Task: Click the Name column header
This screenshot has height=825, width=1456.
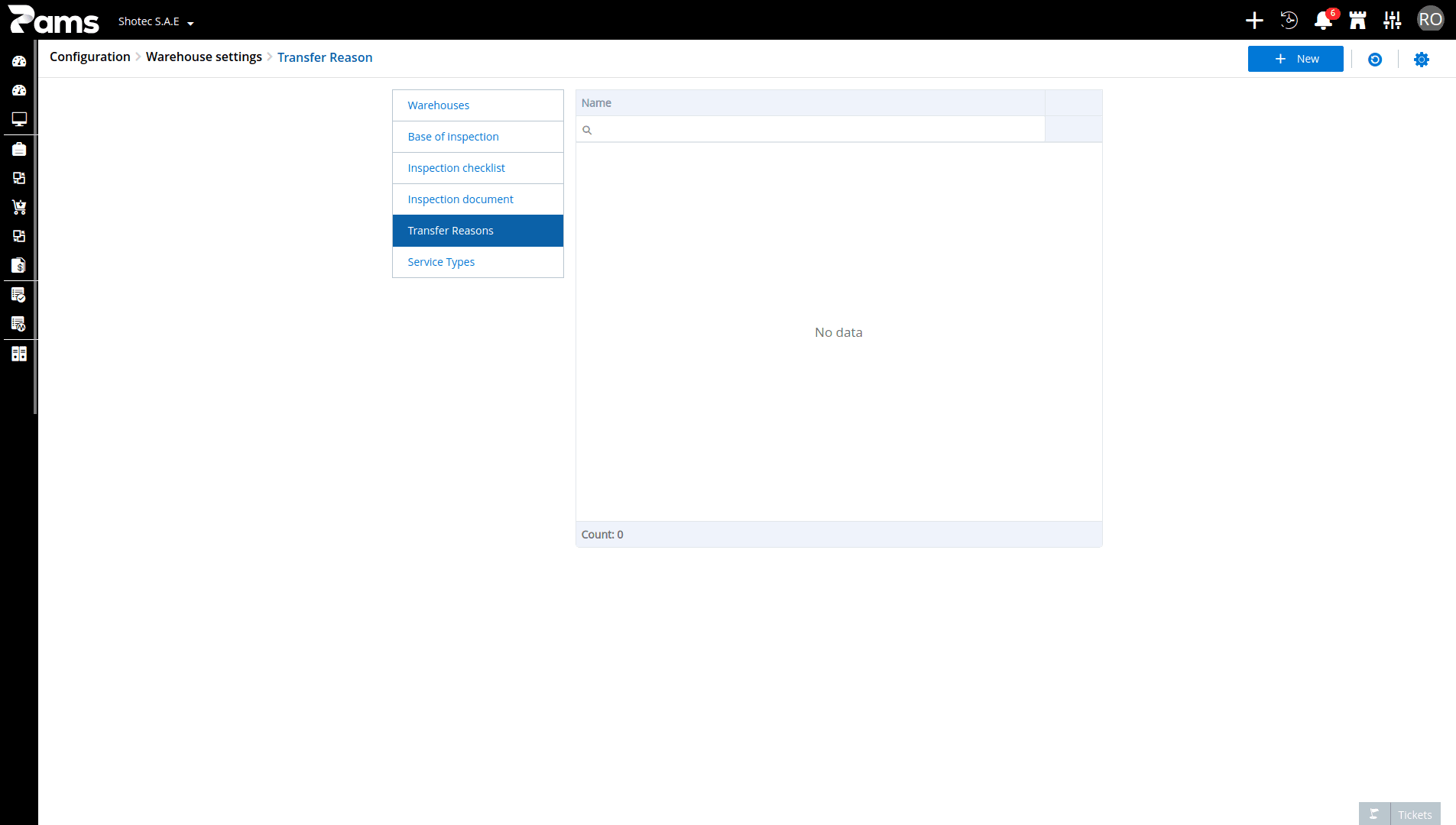Action: pos(810,103)
